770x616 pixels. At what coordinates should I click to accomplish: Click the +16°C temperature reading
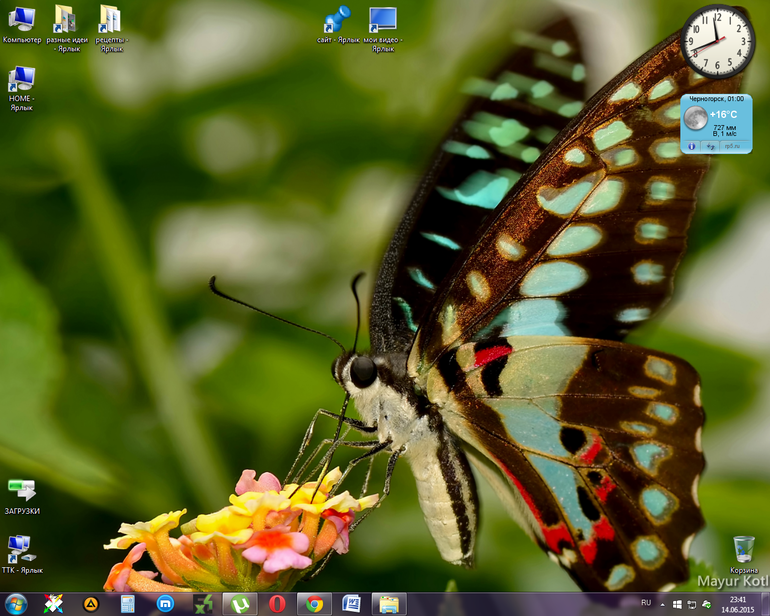pyautogui.click(x=723, y=114)
